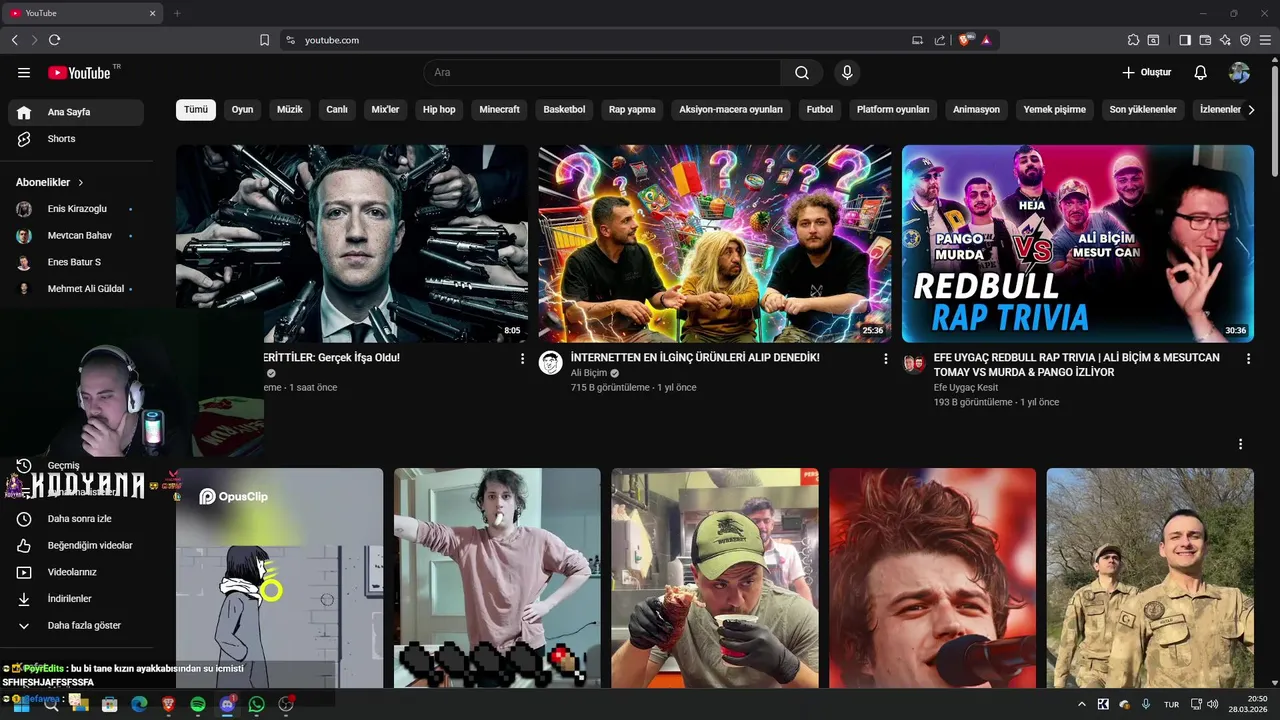1280x720 pixels.
Task: Select the Futbol filter chip
Action: (820, 110)
